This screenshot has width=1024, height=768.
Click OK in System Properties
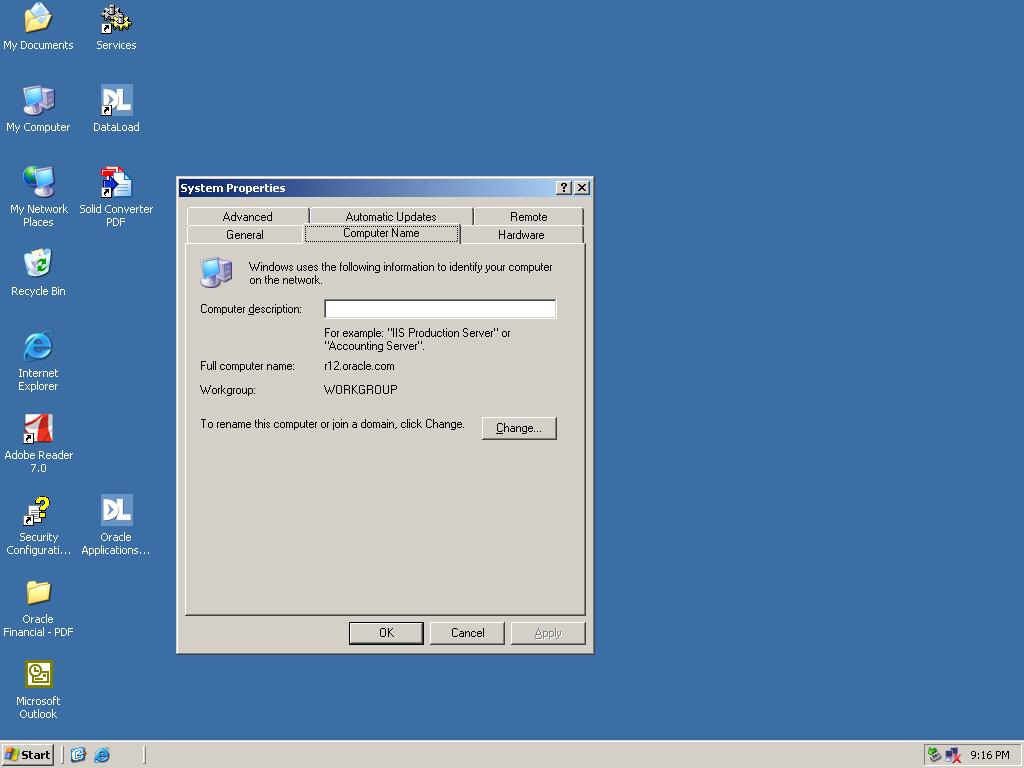386,633
